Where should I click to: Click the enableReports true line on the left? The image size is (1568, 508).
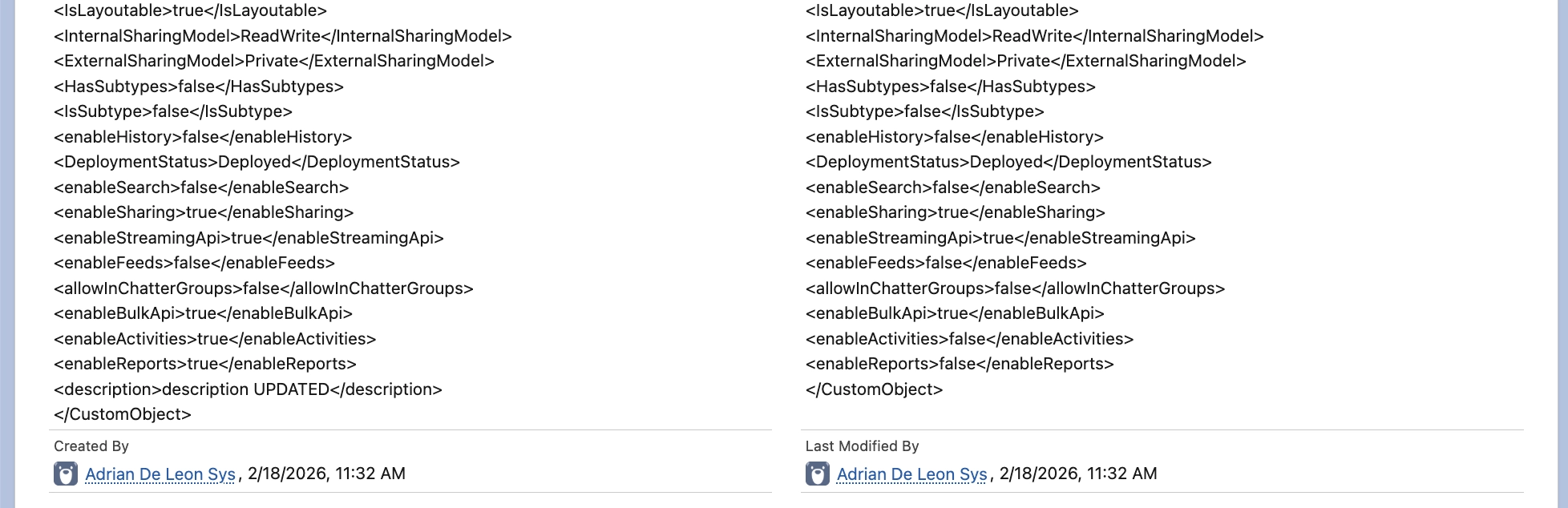click(204, 363)
